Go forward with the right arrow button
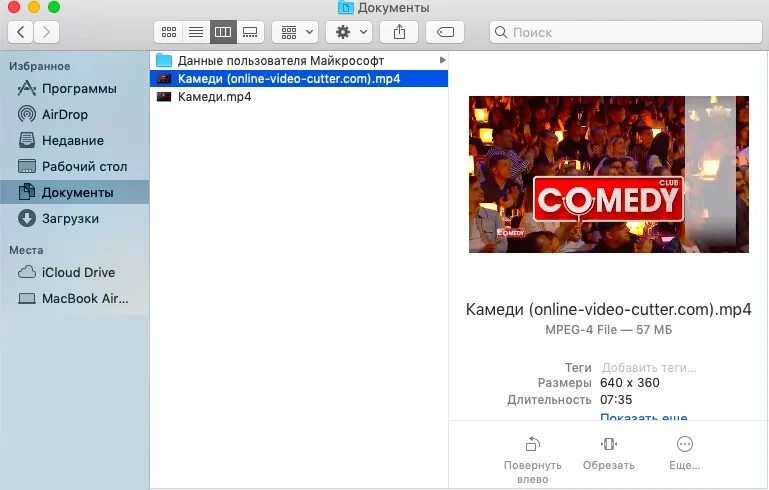The width and height of the screenshot is (769, 490). point(46,32)
